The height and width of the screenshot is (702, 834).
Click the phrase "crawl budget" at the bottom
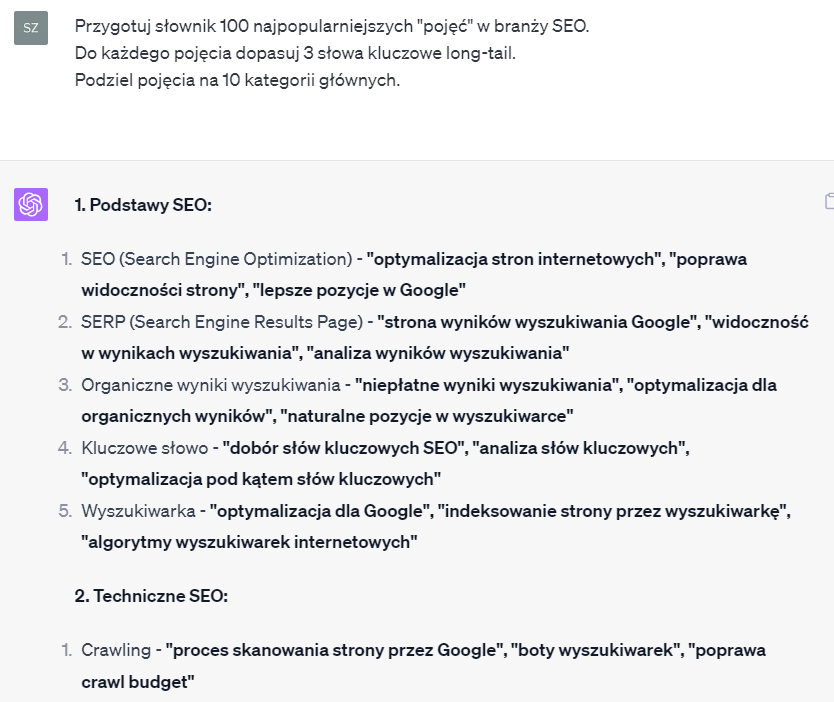(x=137, y=681)
